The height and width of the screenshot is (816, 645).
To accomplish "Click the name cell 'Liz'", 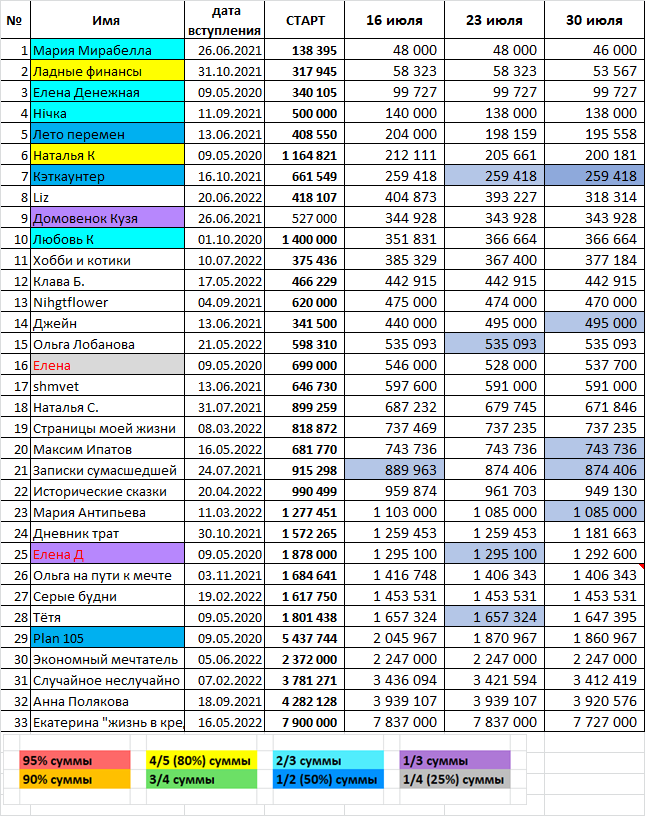I will 107,197.
